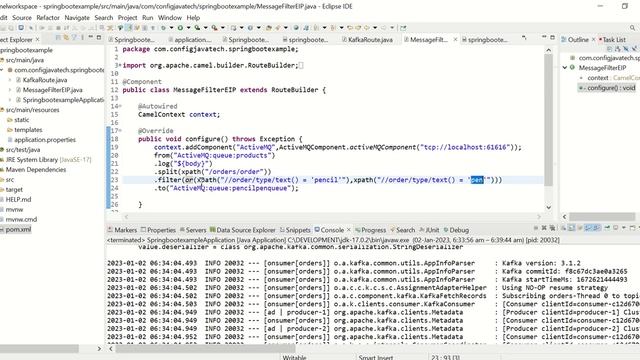
Task: Toggle Scroll Lock in Console toolbar
Action: coord(571,228)
